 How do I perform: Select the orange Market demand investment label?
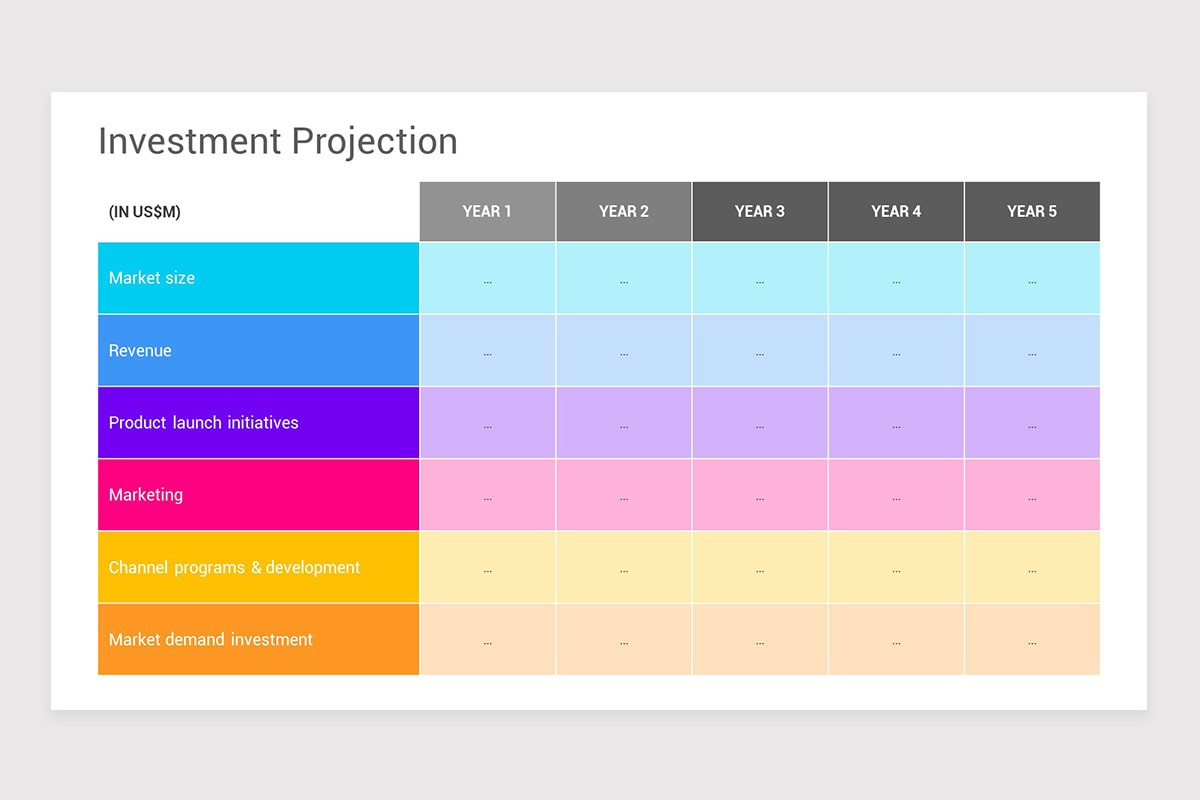[258, 639]
